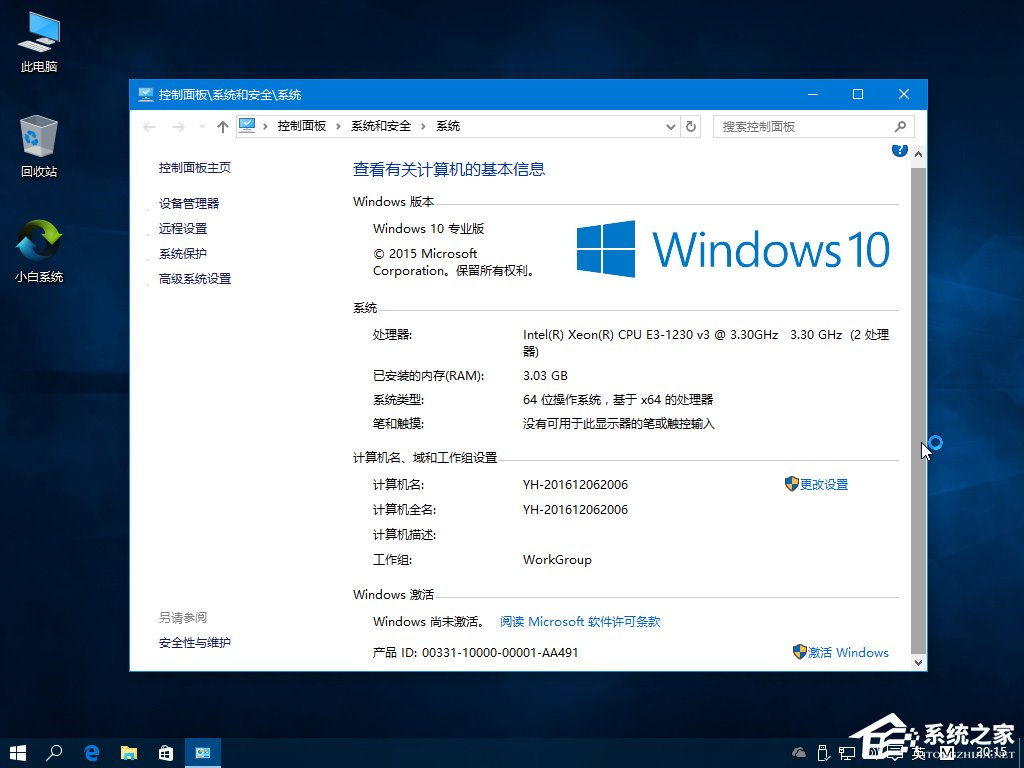Navigate to 控制面板 in the breadcrumb

[302, 126]
